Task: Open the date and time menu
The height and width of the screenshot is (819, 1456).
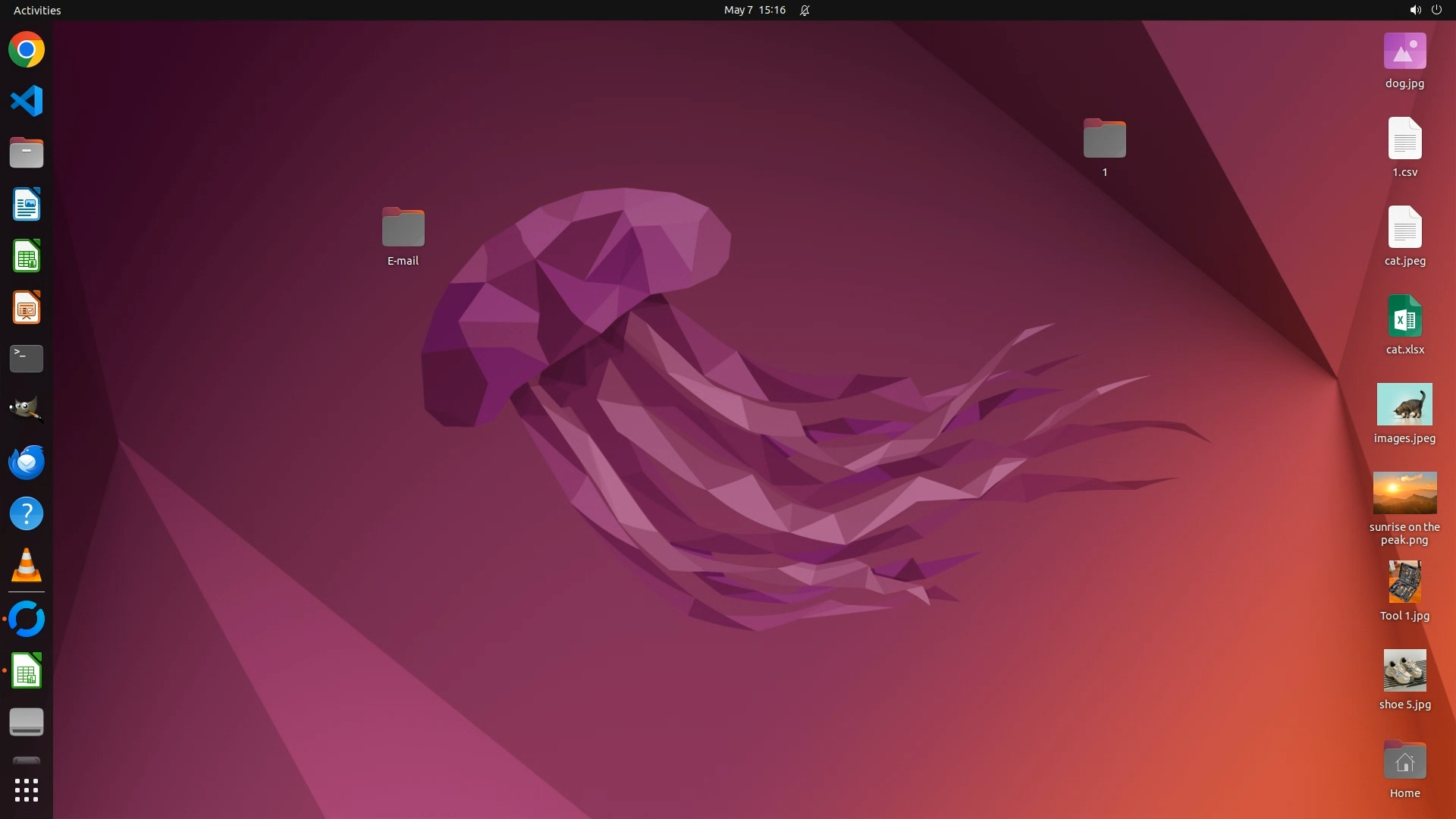Action: (754, 10)
